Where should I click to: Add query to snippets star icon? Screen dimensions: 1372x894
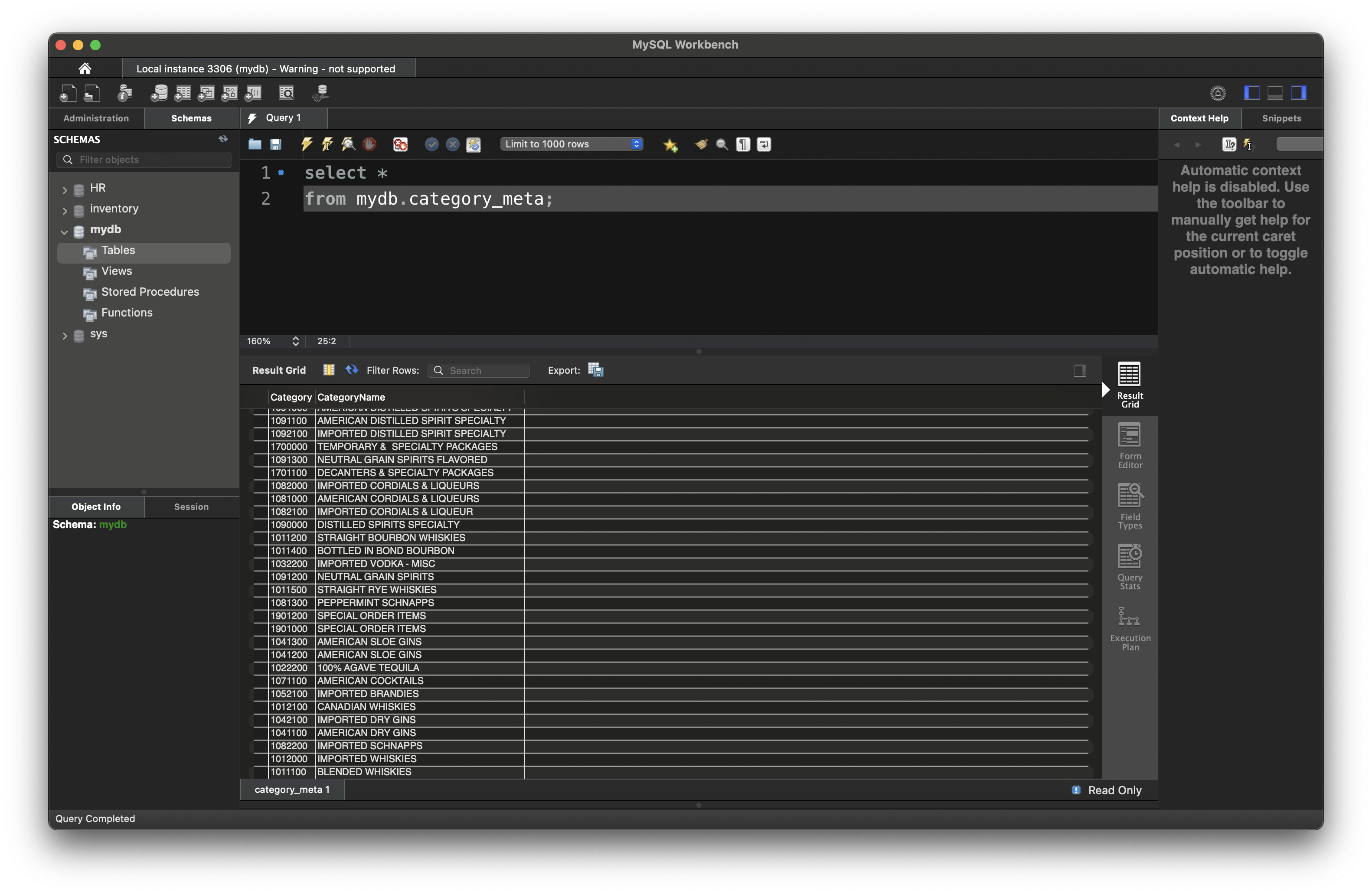tap(670, 145)
